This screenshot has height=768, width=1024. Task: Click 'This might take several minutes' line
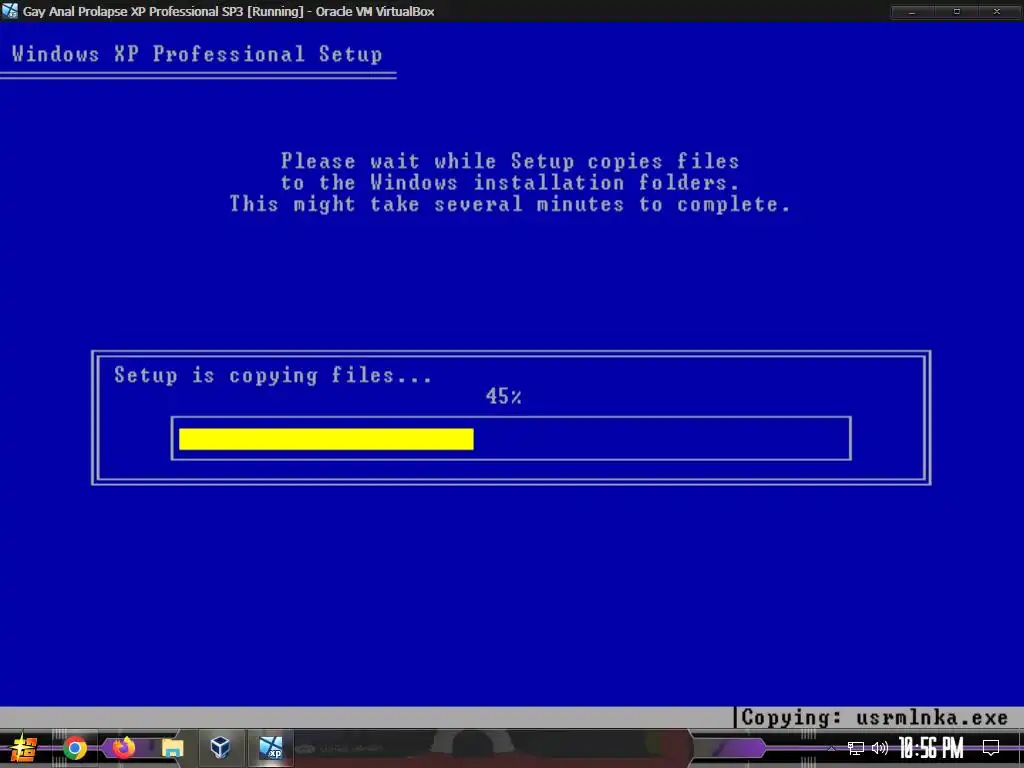[510, 204]
